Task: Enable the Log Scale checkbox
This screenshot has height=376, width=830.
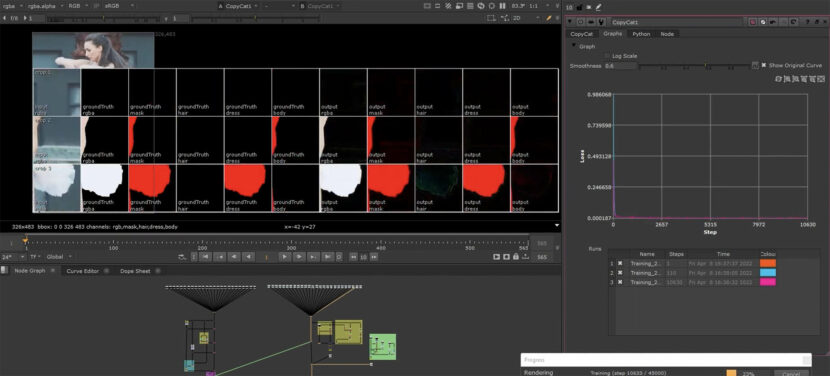Action: click(x=607, y=56)
